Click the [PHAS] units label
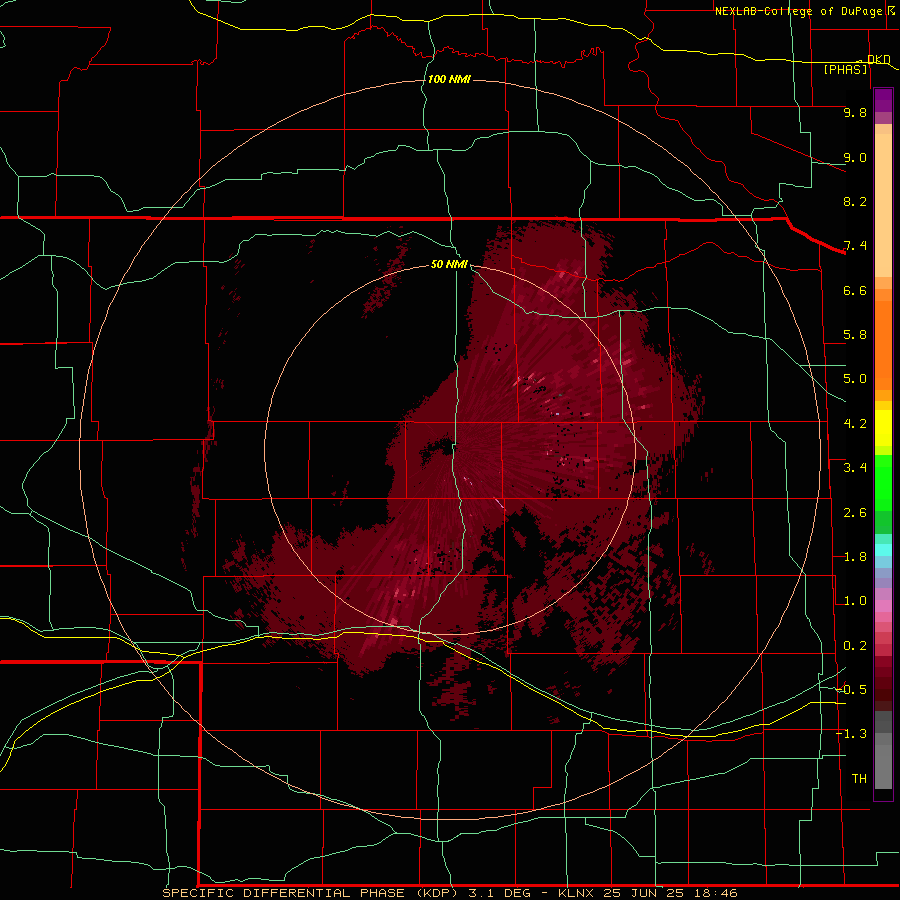This screenshot has width=900, height=900. (845, 69)
